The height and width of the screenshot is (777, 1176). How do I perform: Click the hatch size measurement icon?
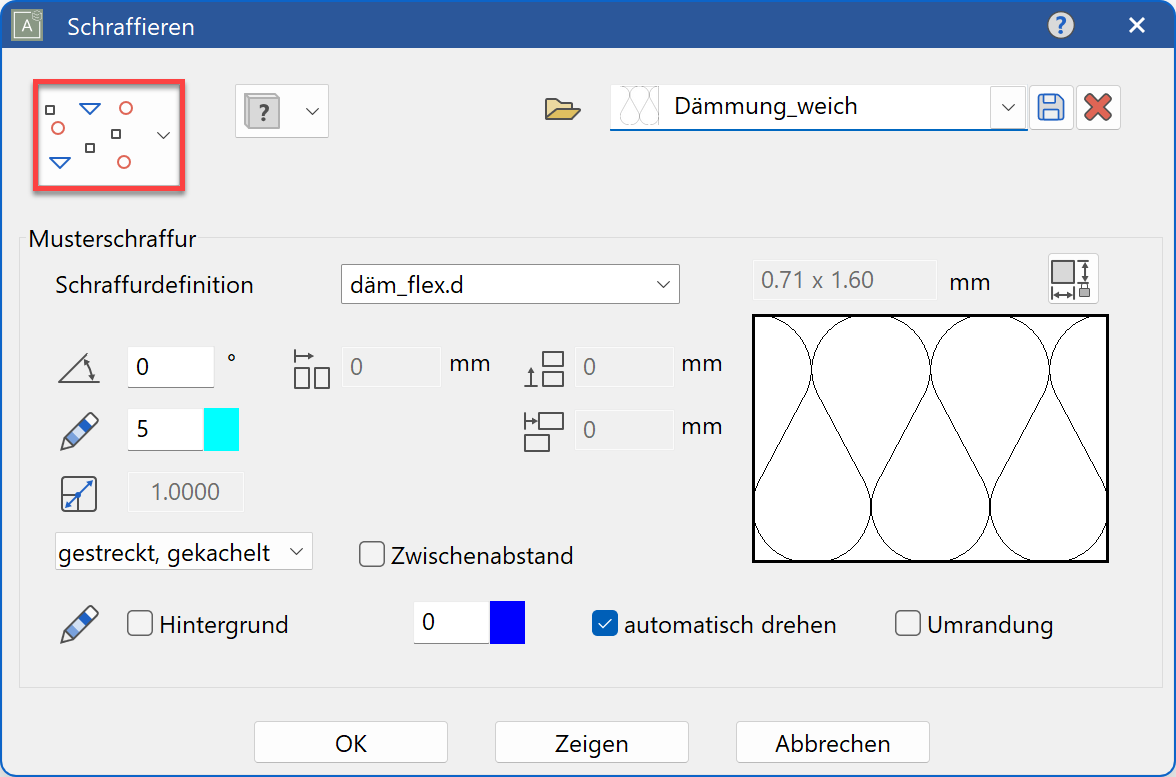click(x=1073, y=279)
